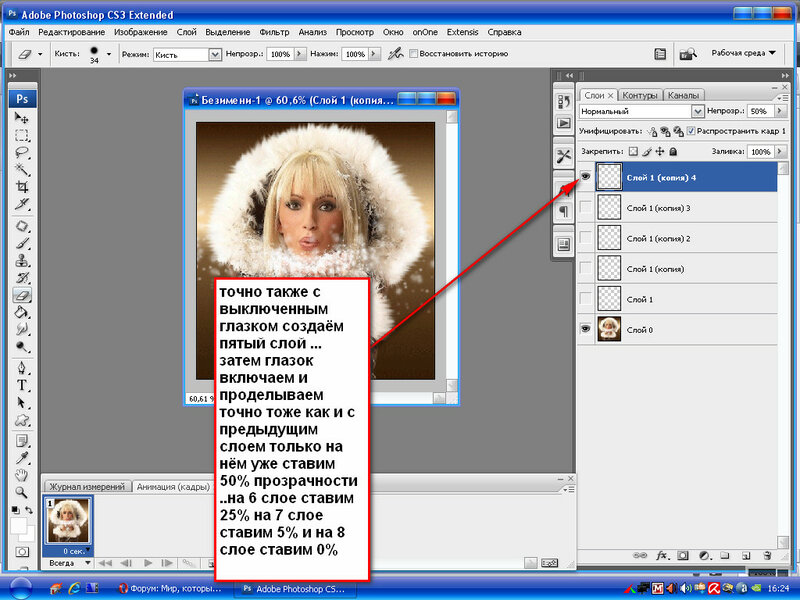Select the Rectangular Marquee tool
The height and width of the screenshot is (600, 800).
tap(21, 135)
